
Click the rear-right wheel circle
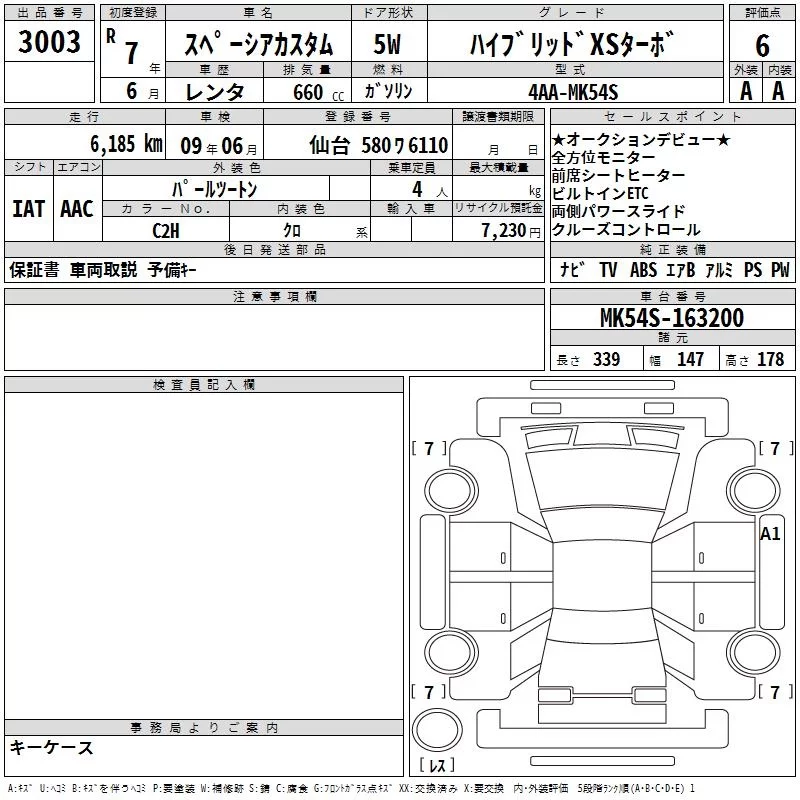click(x=754, y=652)
